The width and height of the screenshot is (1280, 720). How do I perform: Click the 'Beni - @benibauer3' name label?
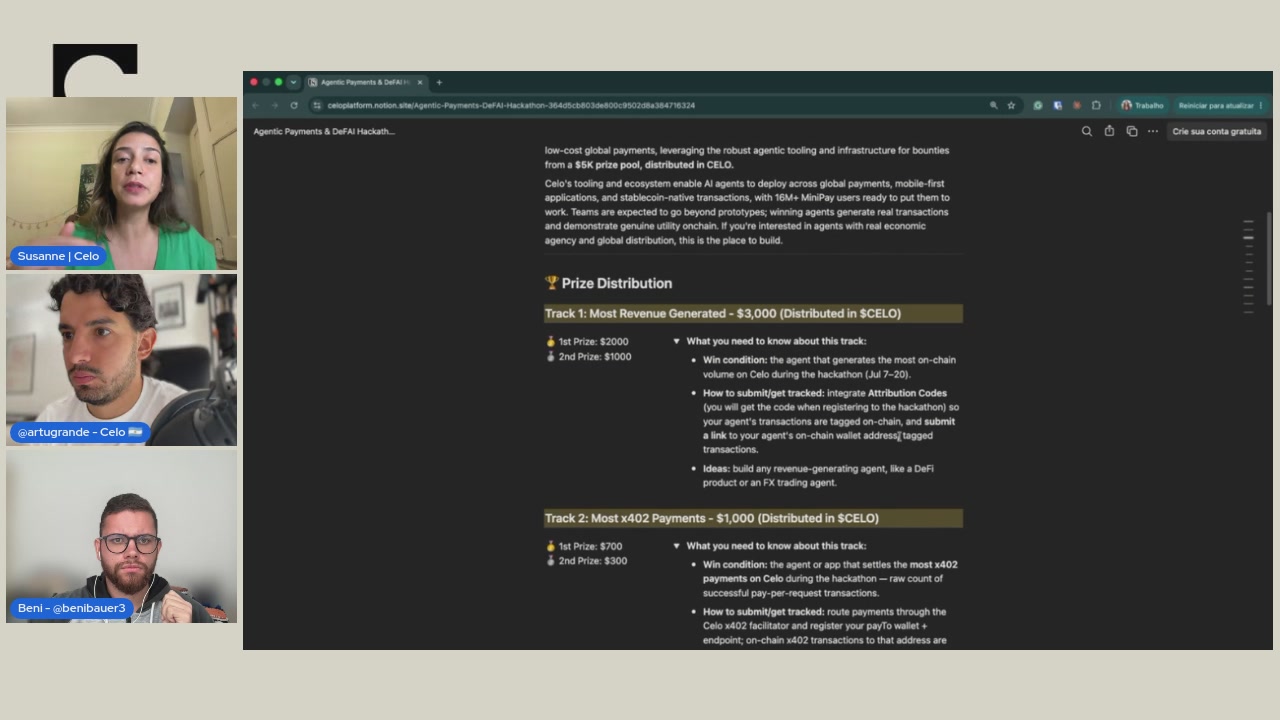(71, 608)
